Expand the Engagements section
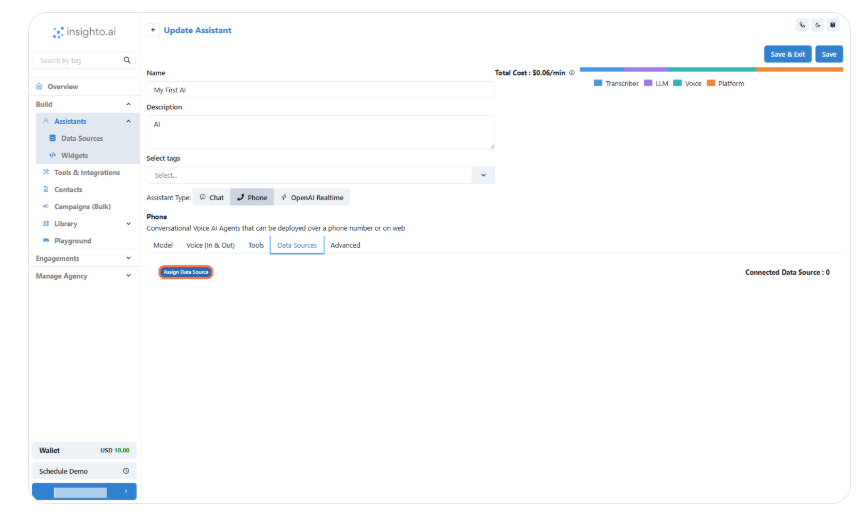 [84, 258]
